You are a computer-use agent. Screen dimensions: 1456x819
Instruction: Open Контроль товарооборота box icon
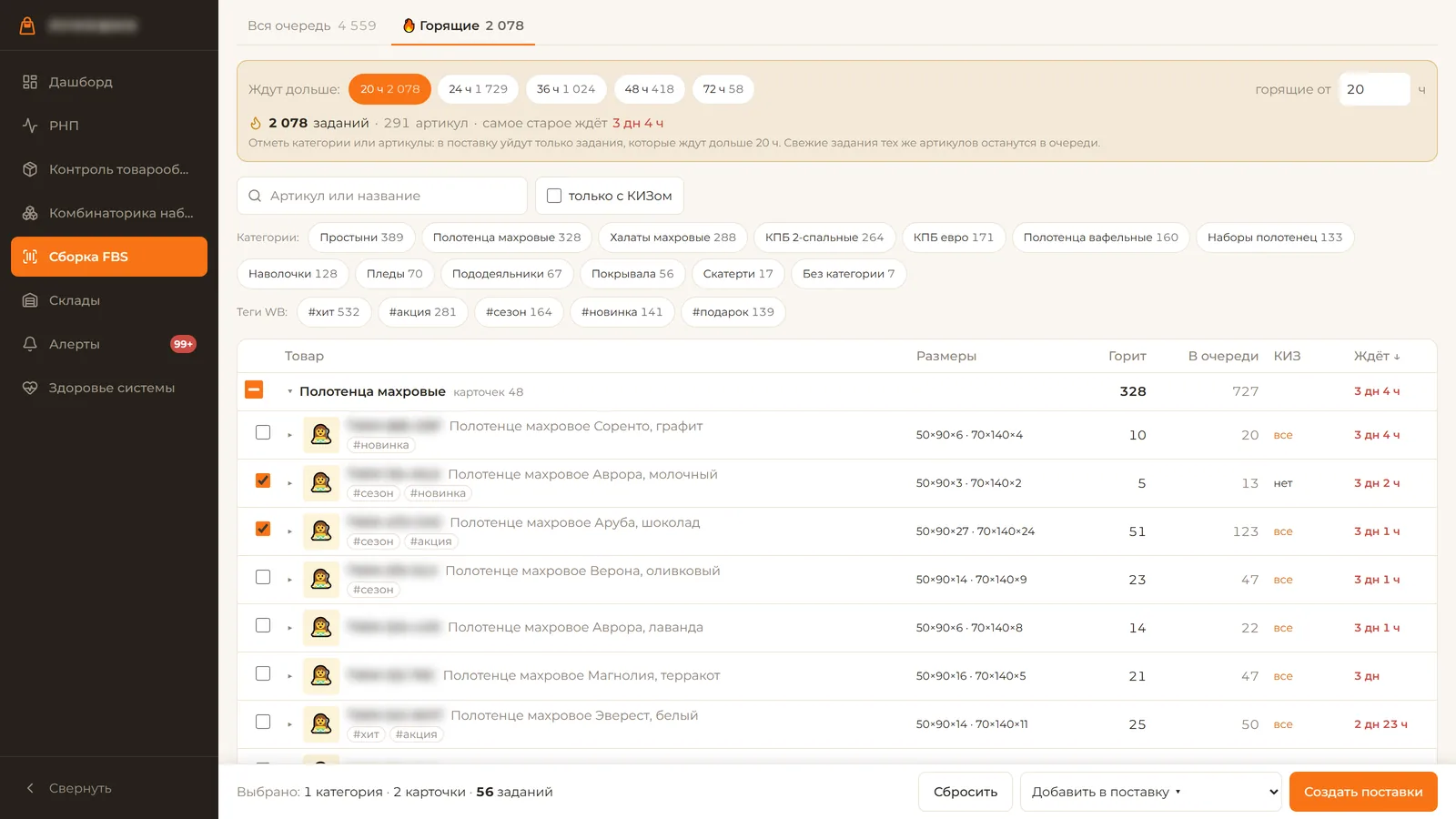coord(30,169)
